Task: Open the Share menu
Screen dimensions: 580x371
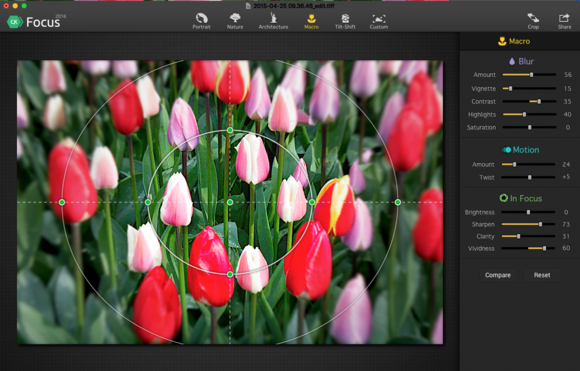Action: point(564,21)
